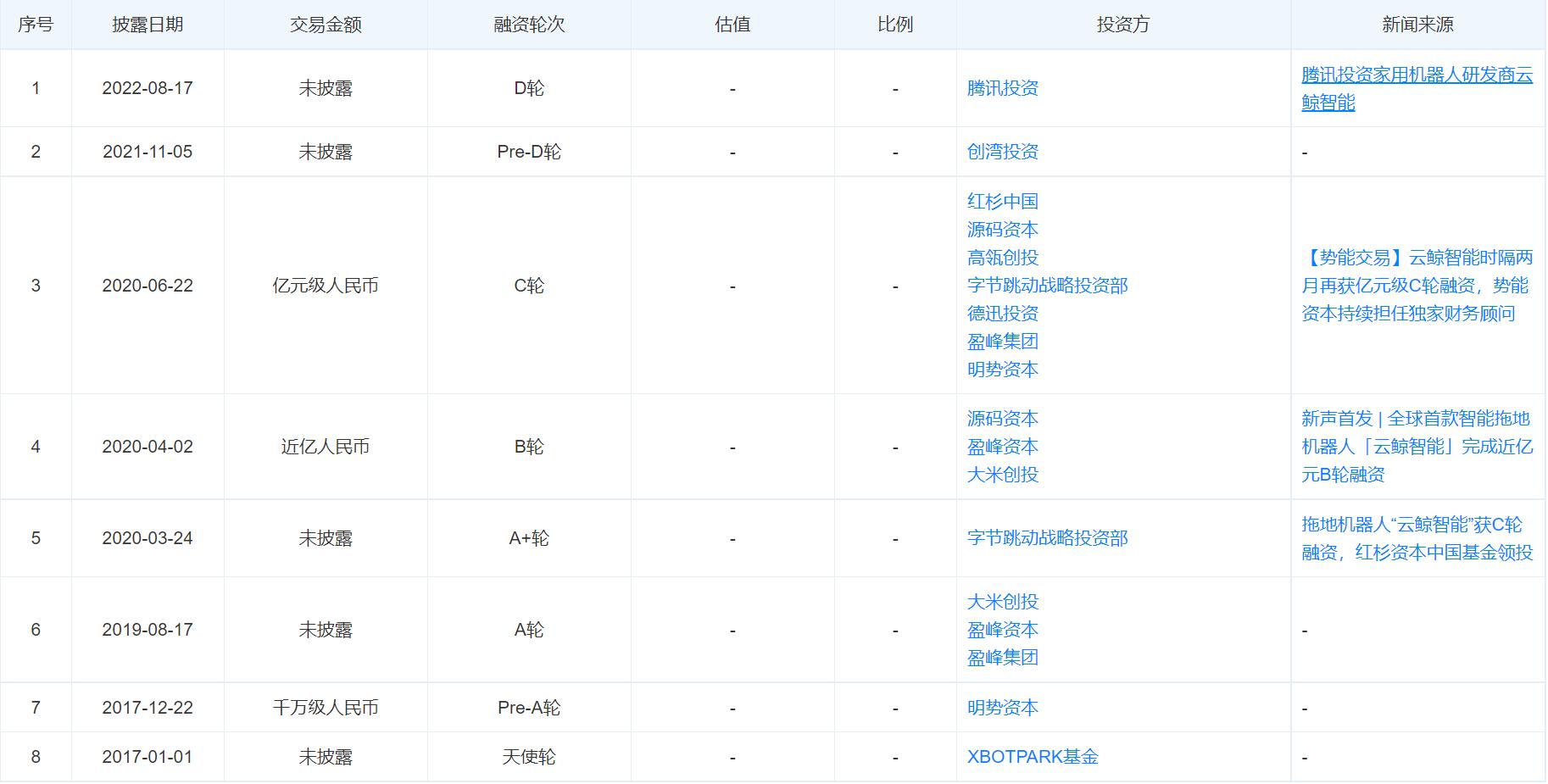Select the 亿元级人民币 amount cell
The image size is (1548, 784).
[326, 286]
